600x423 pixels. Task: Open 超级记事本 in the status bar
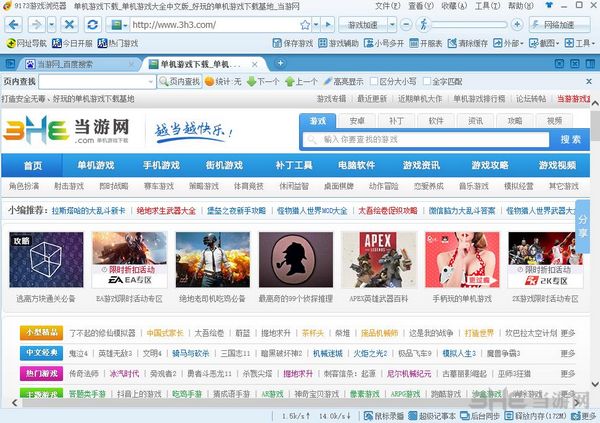click(x=432, y=416)
